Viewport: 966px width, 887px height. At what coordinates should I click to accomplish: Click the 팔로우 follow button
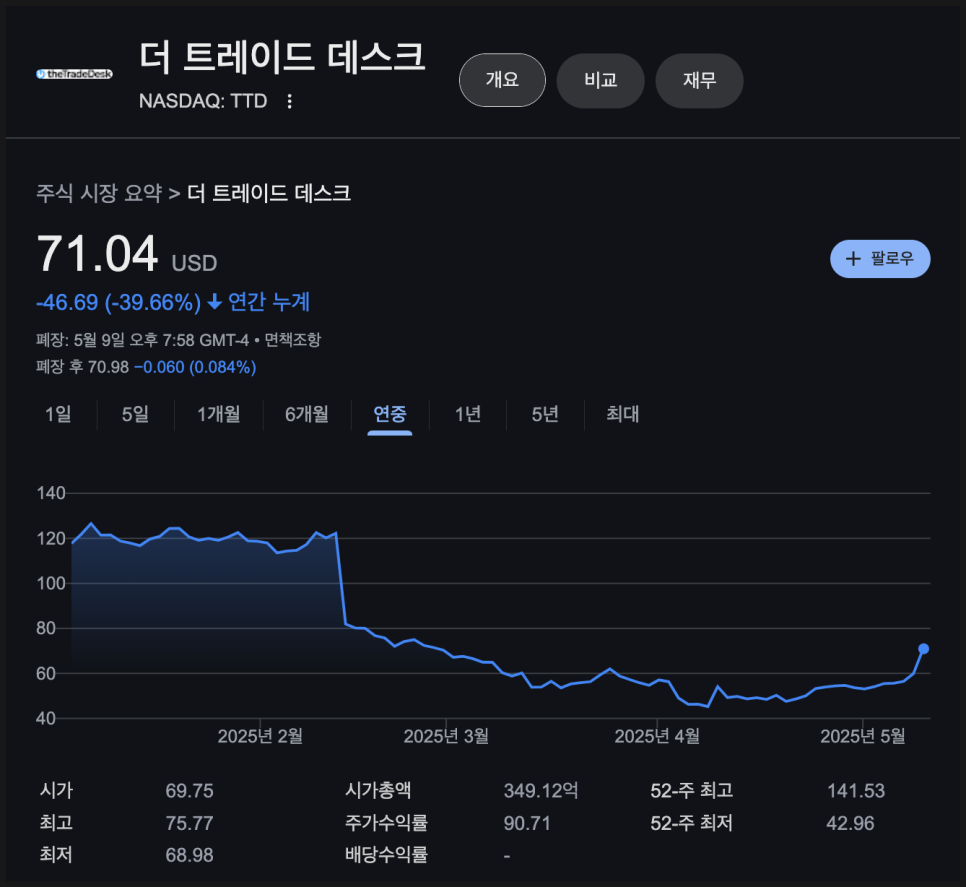[x=880, y=259]
